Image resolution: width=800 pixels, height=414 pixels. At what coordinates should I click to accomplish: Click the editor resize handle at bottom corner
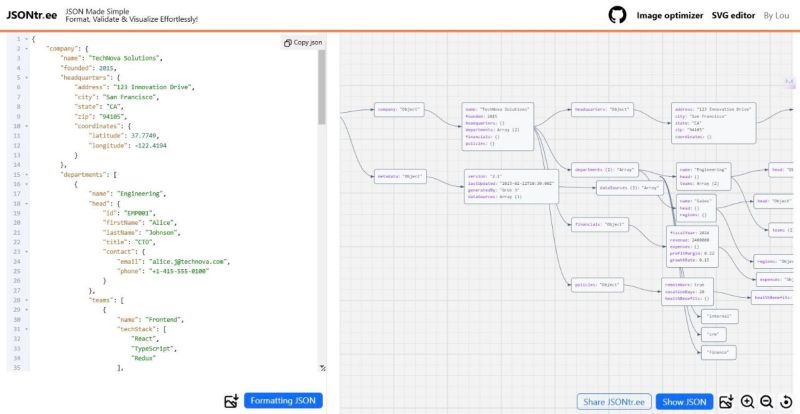point(322,368)
